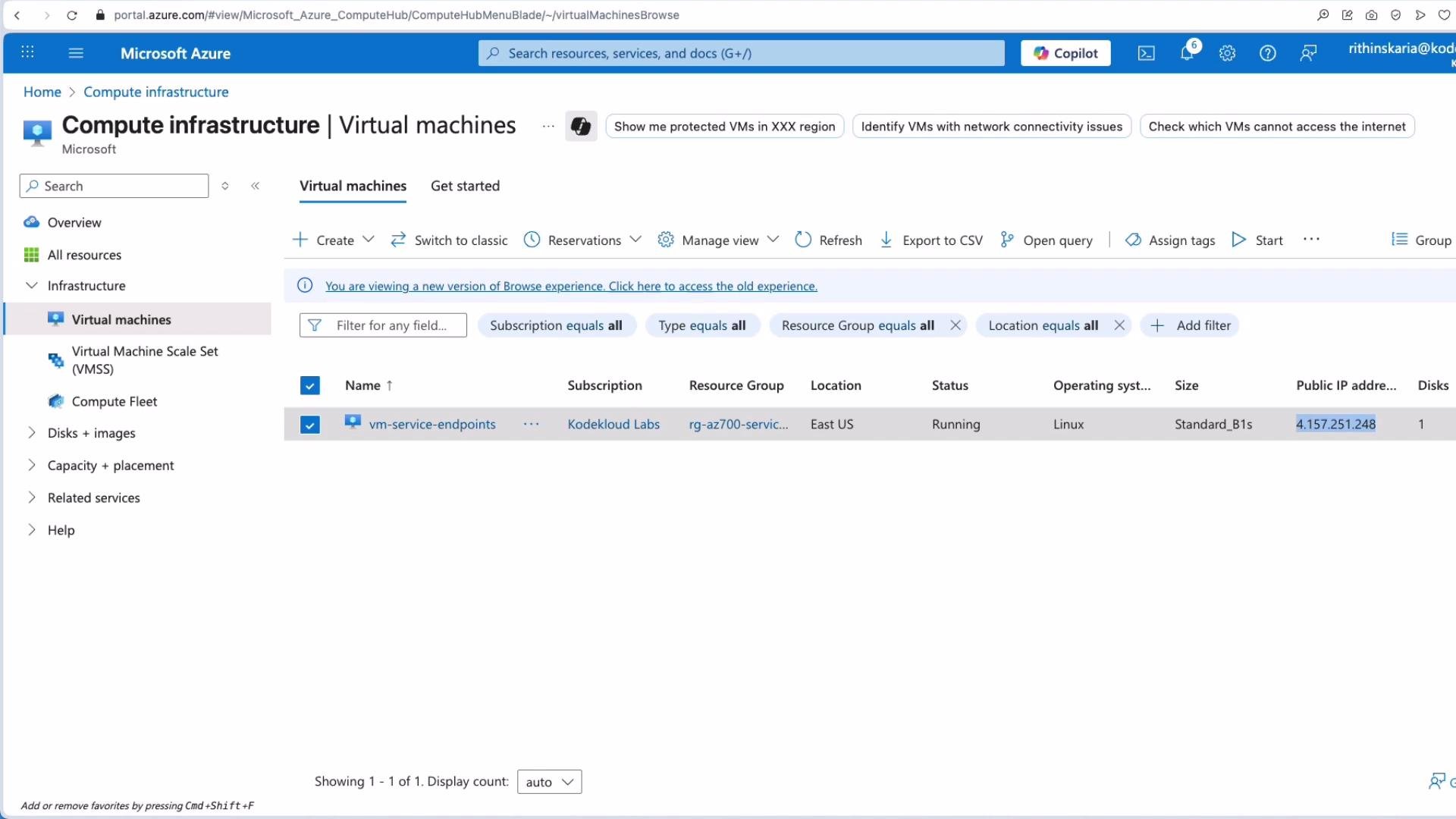Remove the Location filter

coord(1119,325)
